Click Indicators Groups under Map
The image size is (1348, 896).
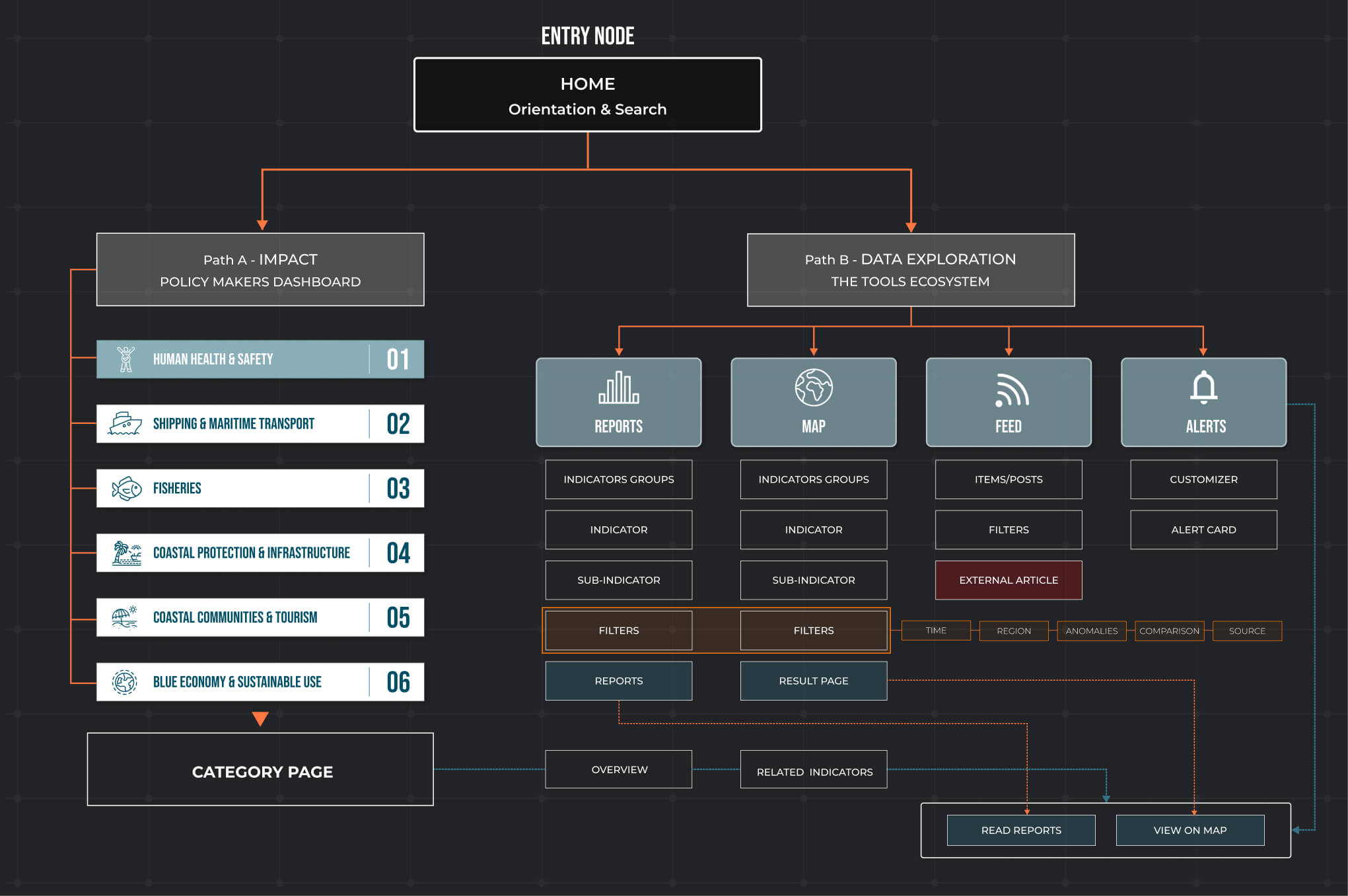click(x=814, y=479)
